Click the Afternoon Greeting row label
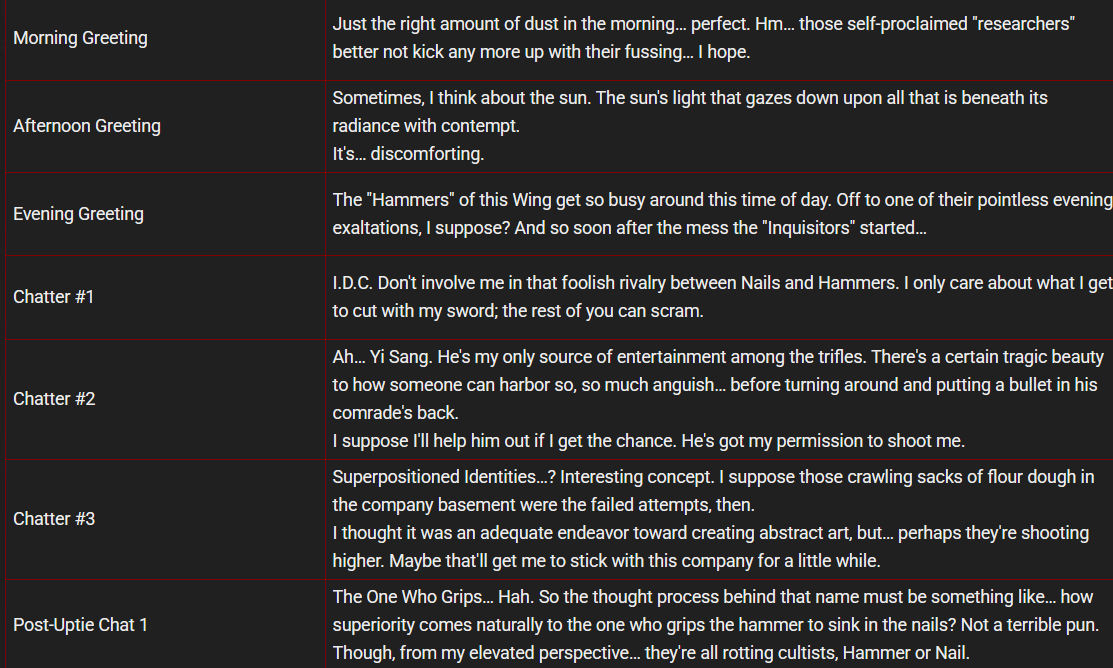Image resolution: width=1113 pixels, height=668 pixels. coord(87,126)
